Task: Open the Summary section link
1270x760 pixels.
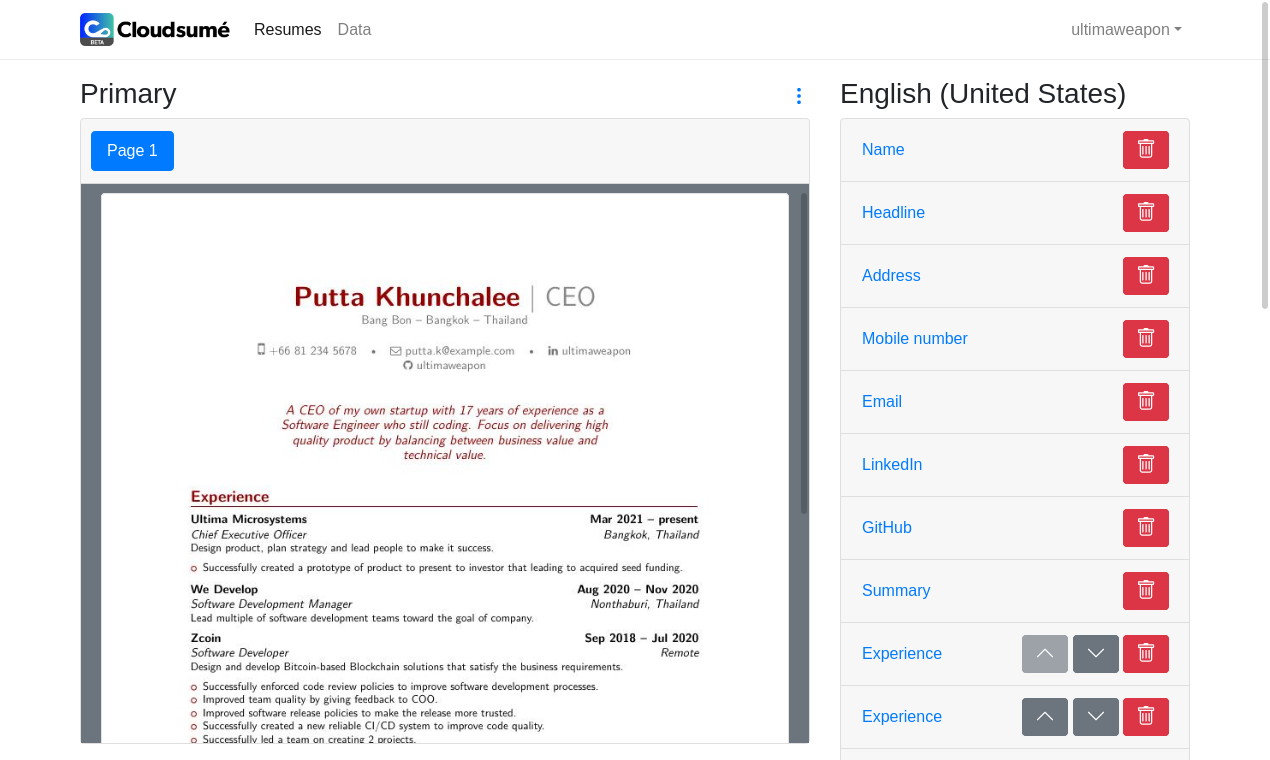Action: (896, 591)
